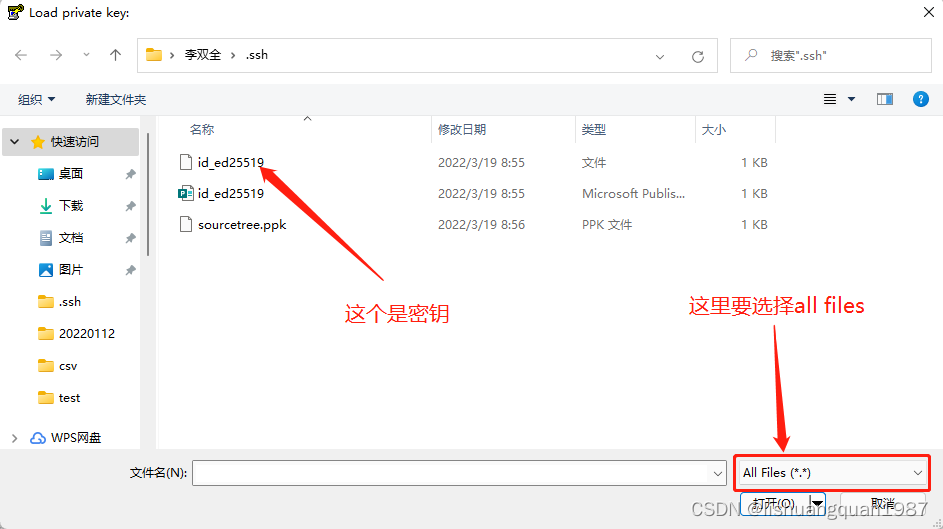Refresh the current folder view
943x529 pixels.
click(x=698, y=56)
